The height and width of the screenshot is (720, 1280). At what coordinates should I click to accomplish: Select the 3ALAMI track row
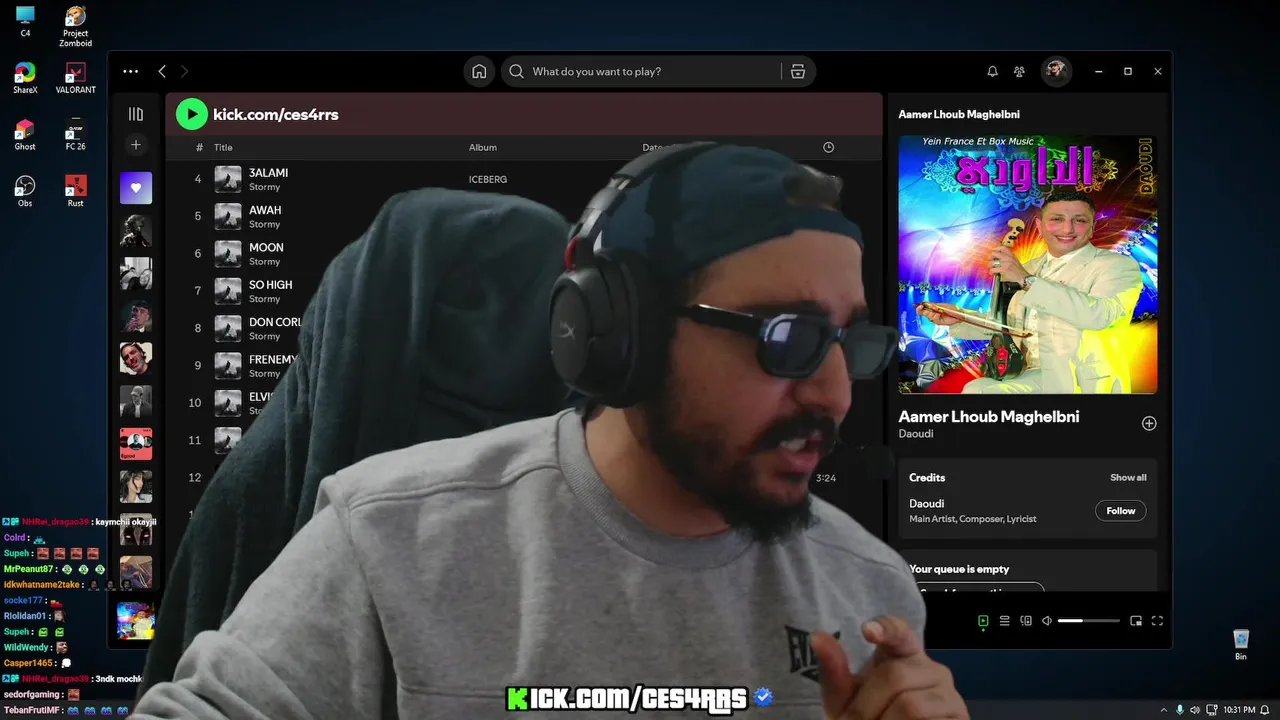point(524,179)
